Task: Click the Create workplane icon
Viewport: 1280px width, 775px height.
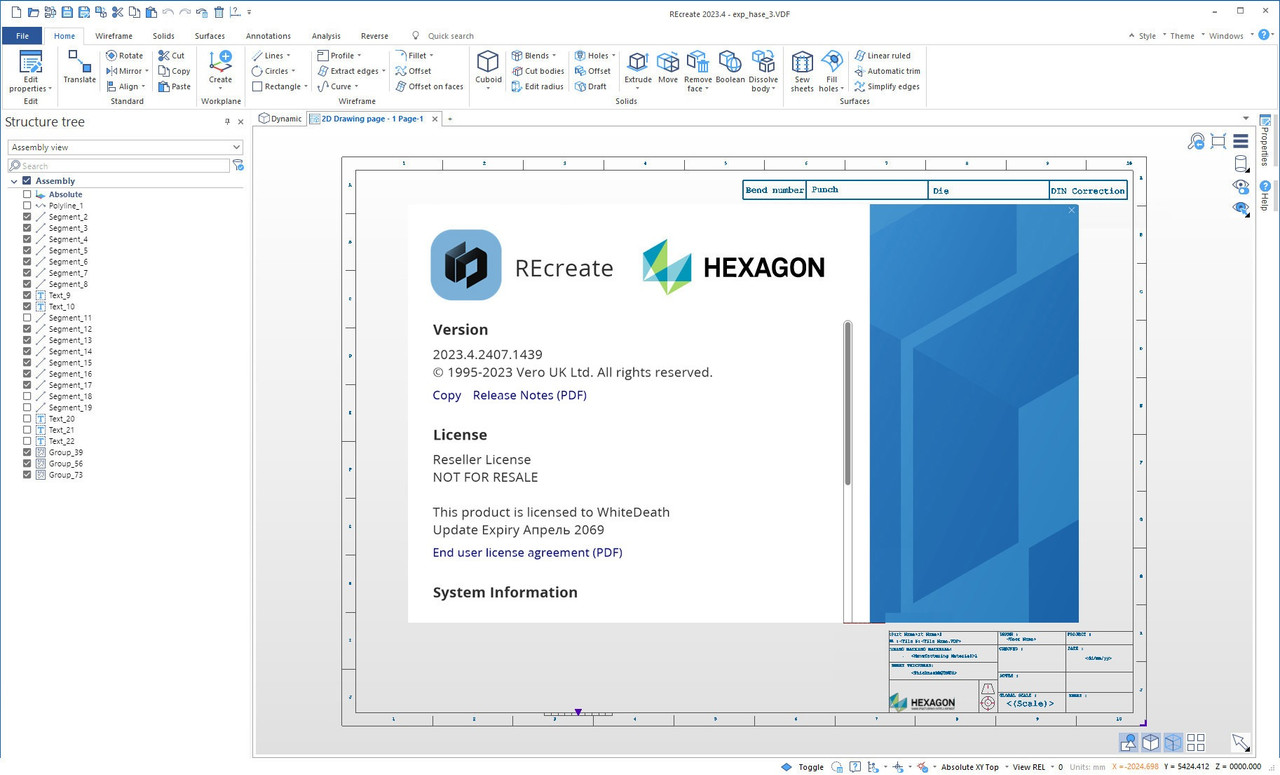Action: point(220,69)
